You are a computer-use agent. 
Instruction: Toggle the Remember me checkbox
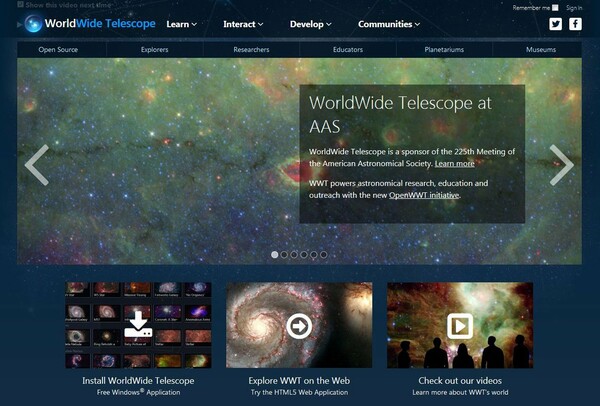pyautogui.click(x=555, y=8)
